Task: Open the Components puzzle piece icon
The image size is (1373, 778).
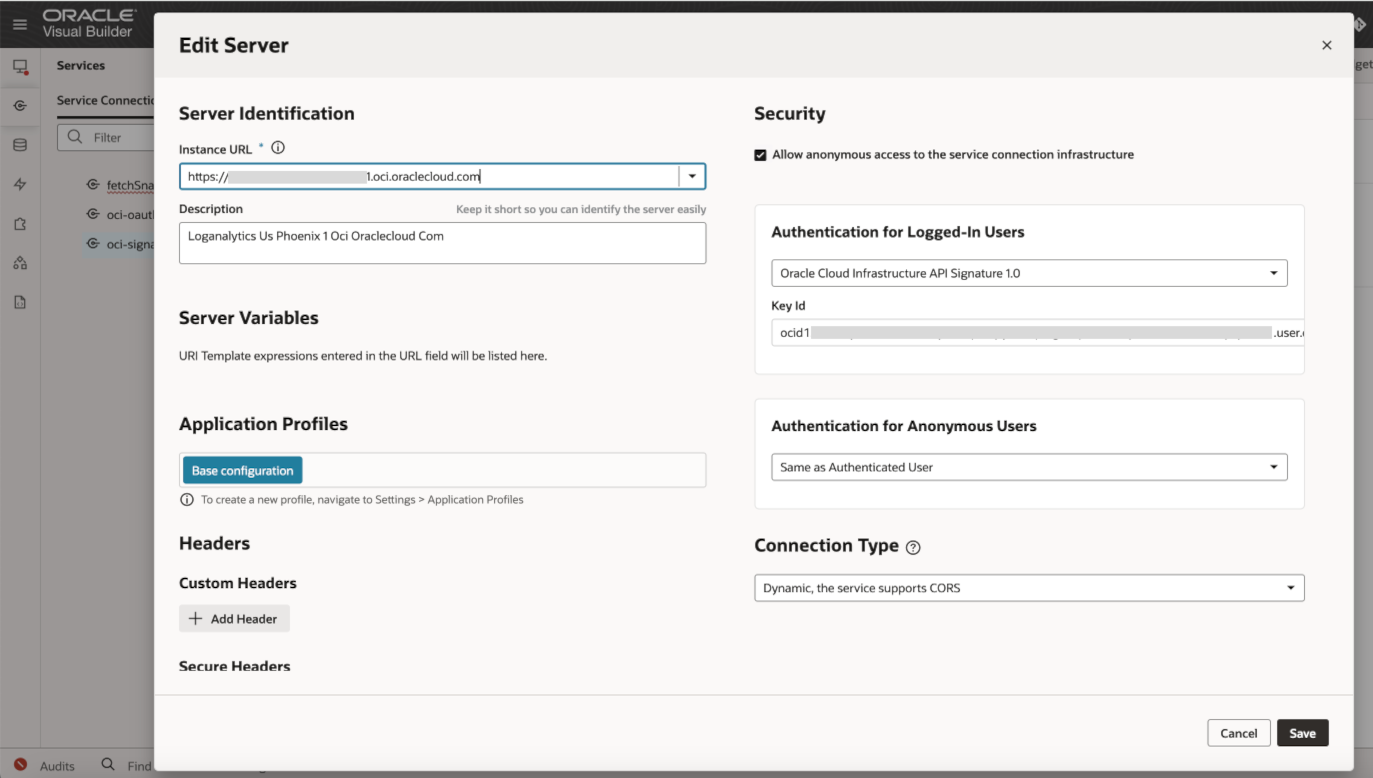Action: 20,224
